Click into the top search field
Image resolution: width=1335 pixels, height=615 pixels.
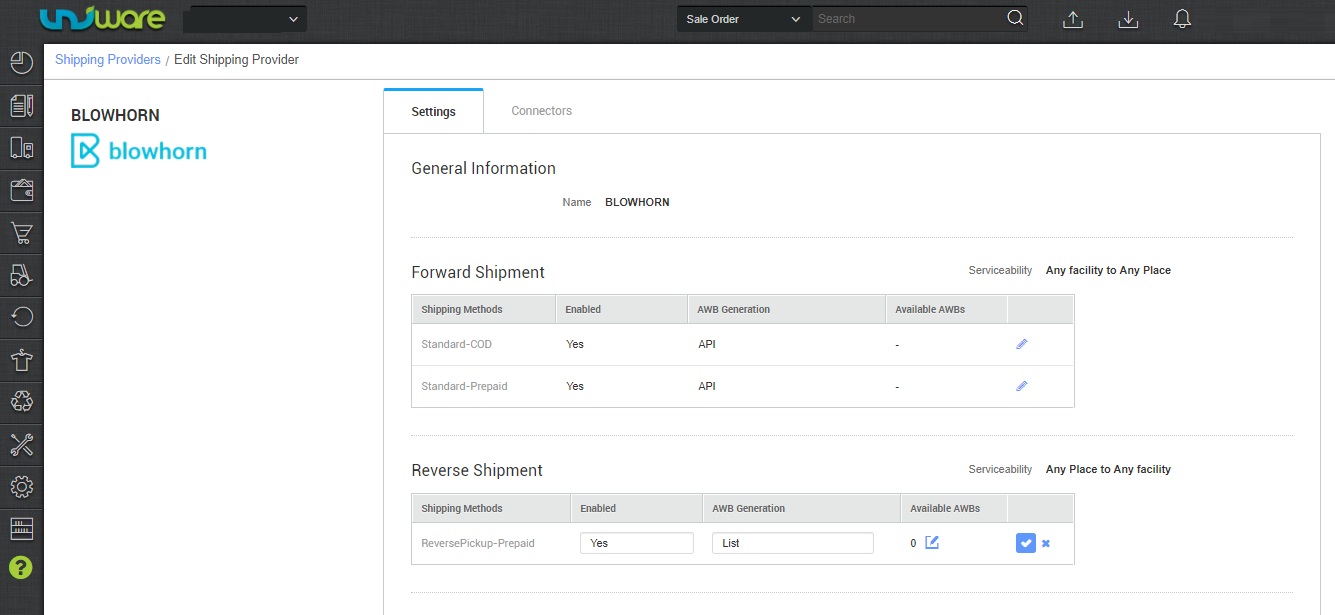[x=908, y=19]
